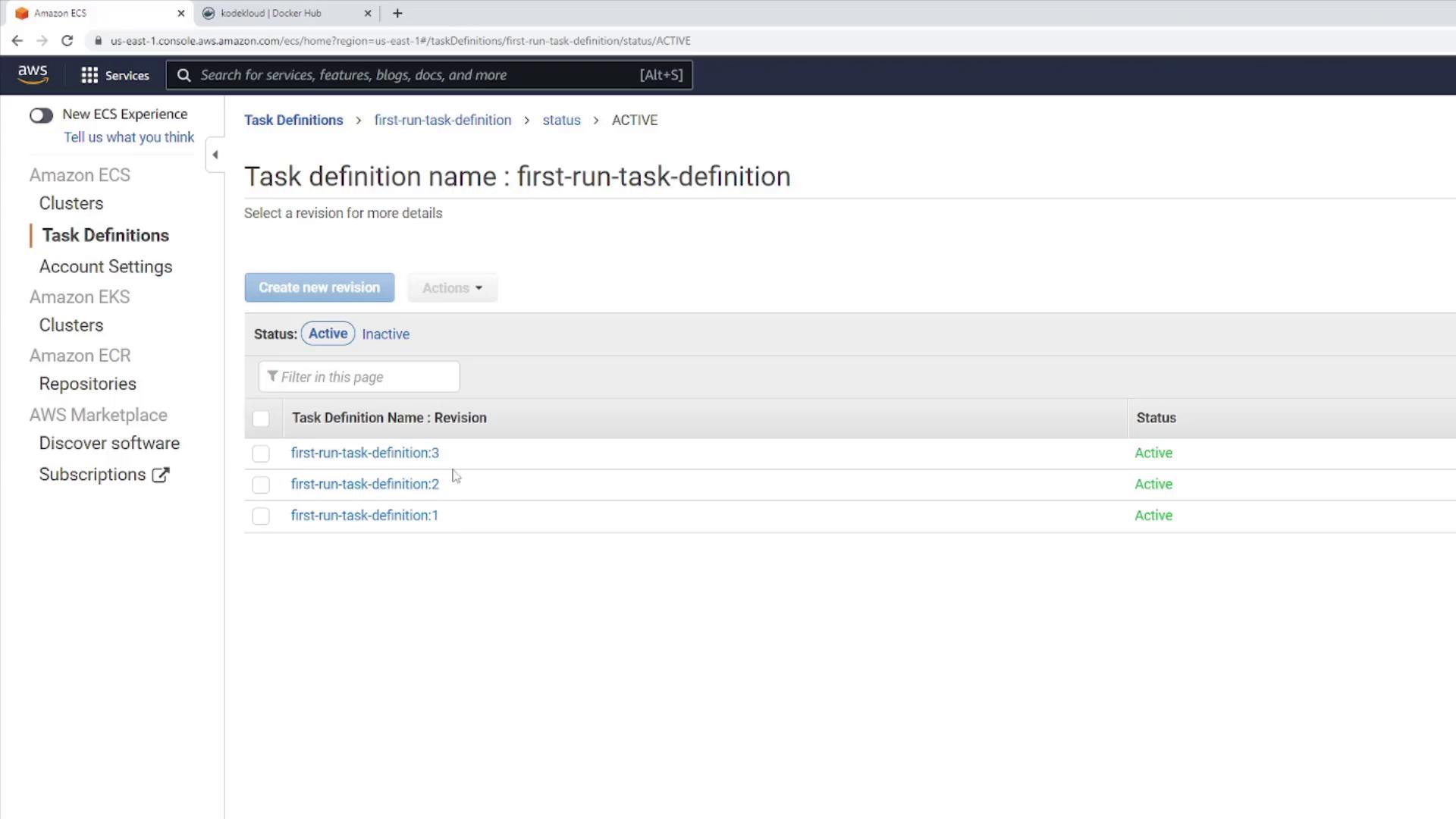Click the Amazon ECR section heading

(x=80, y=356)
